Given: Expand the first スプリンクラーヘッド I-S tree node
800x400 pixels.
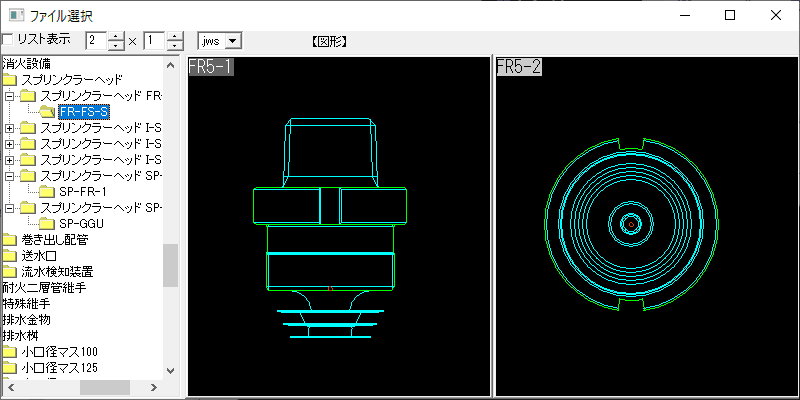Looking at the screenshot, I should (x=9, y=128).
